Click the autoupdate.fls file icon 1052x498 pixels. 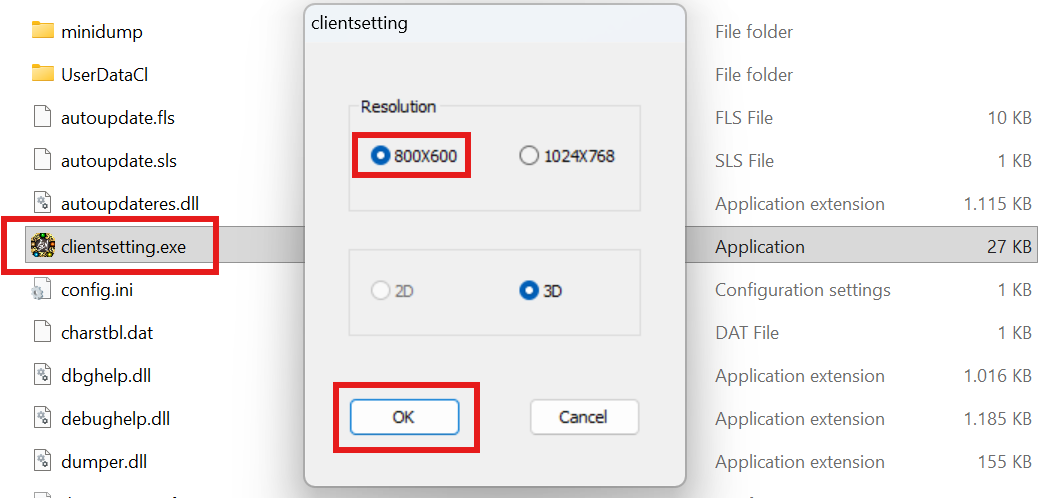click(x=42, y=117)
